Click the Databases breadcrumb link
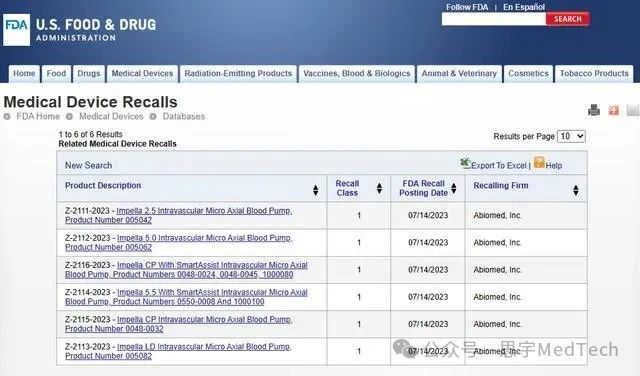The height and width of the screenshot is (376, 640). 184,116
